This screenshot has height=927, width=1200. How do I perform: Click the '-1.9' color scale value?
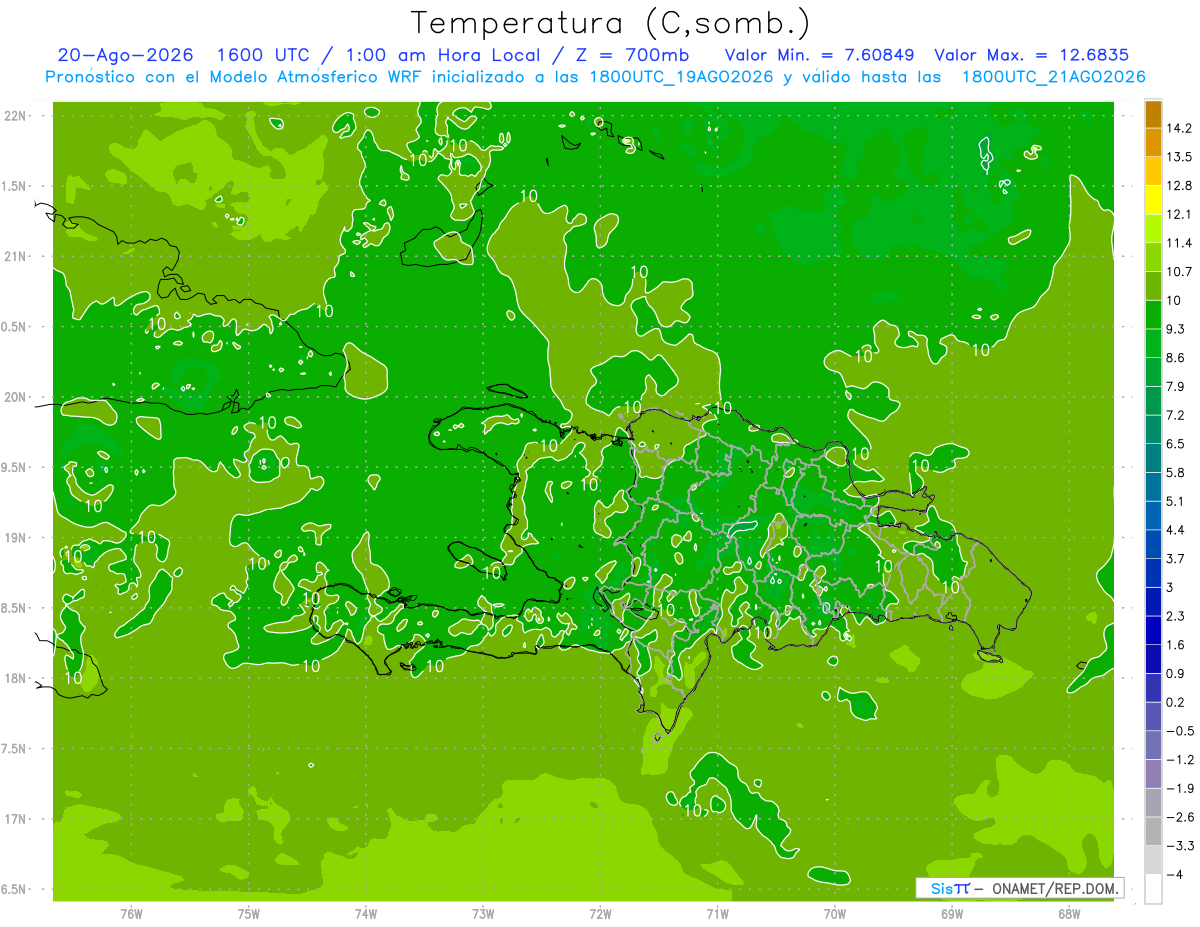point(1180,788)
